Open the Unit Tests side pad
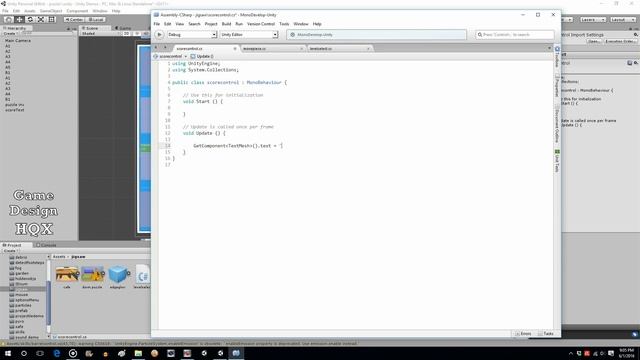Viewport: 640px width, 360px height. [x=557, y=161]
